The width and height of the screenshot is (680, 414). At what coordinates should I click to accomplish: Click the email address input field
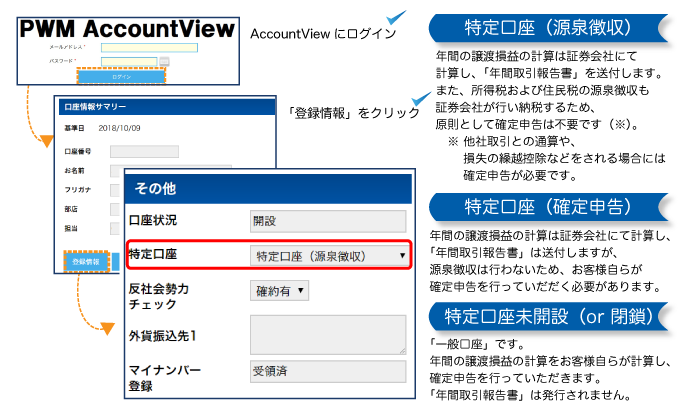(x=149, y=47)
